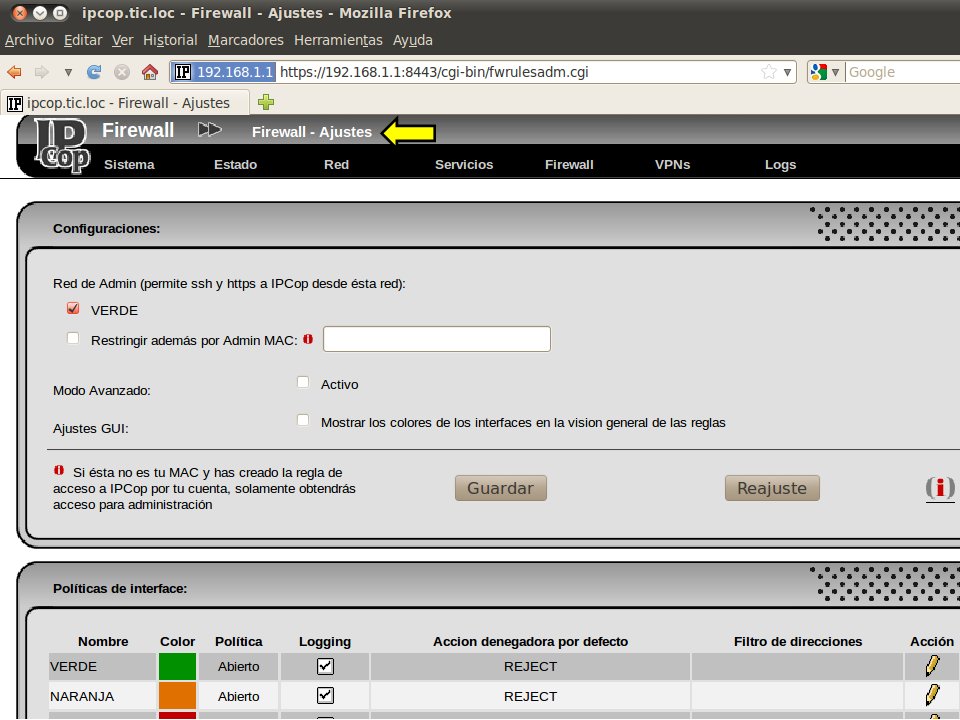Screen dimensions: 960x720
Task: Expand the URL bar history dropdown arrow
Action: pos(788,72)
